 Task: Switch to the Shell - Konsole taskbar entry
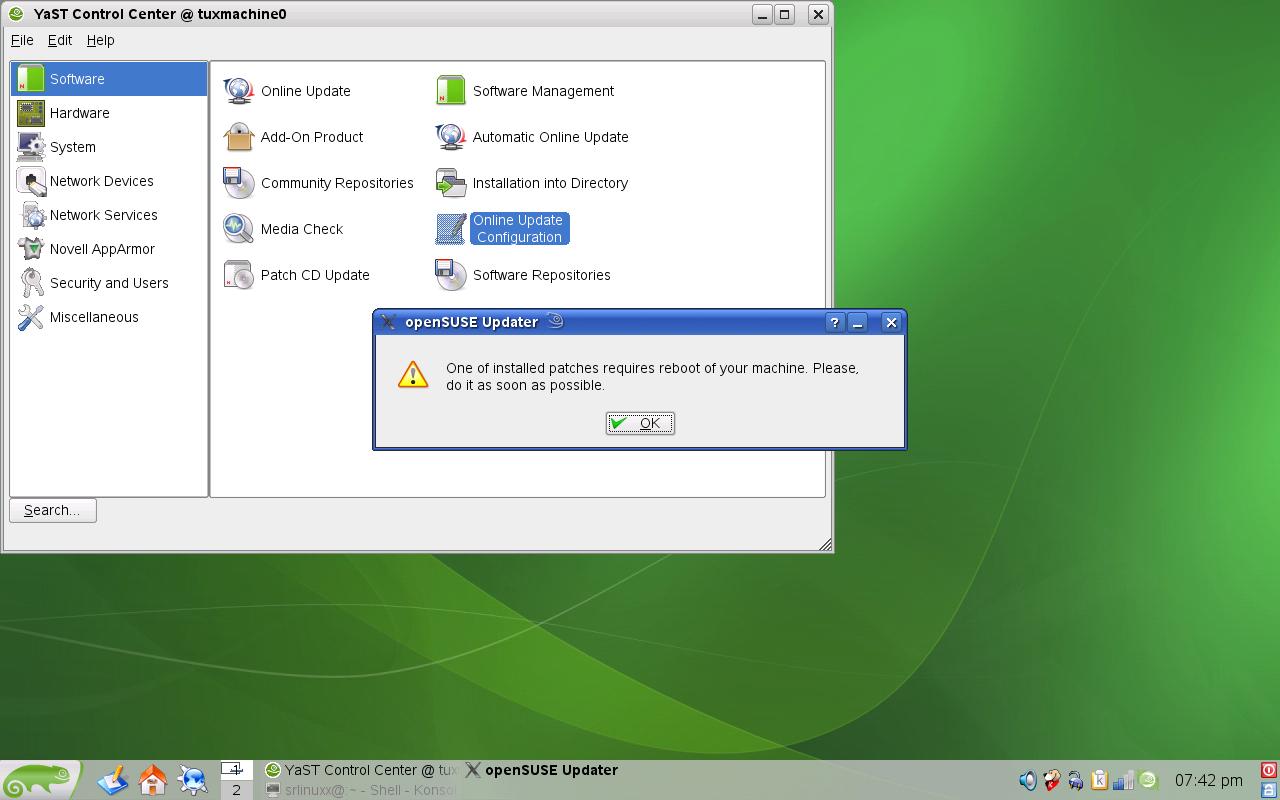point(360,790)
